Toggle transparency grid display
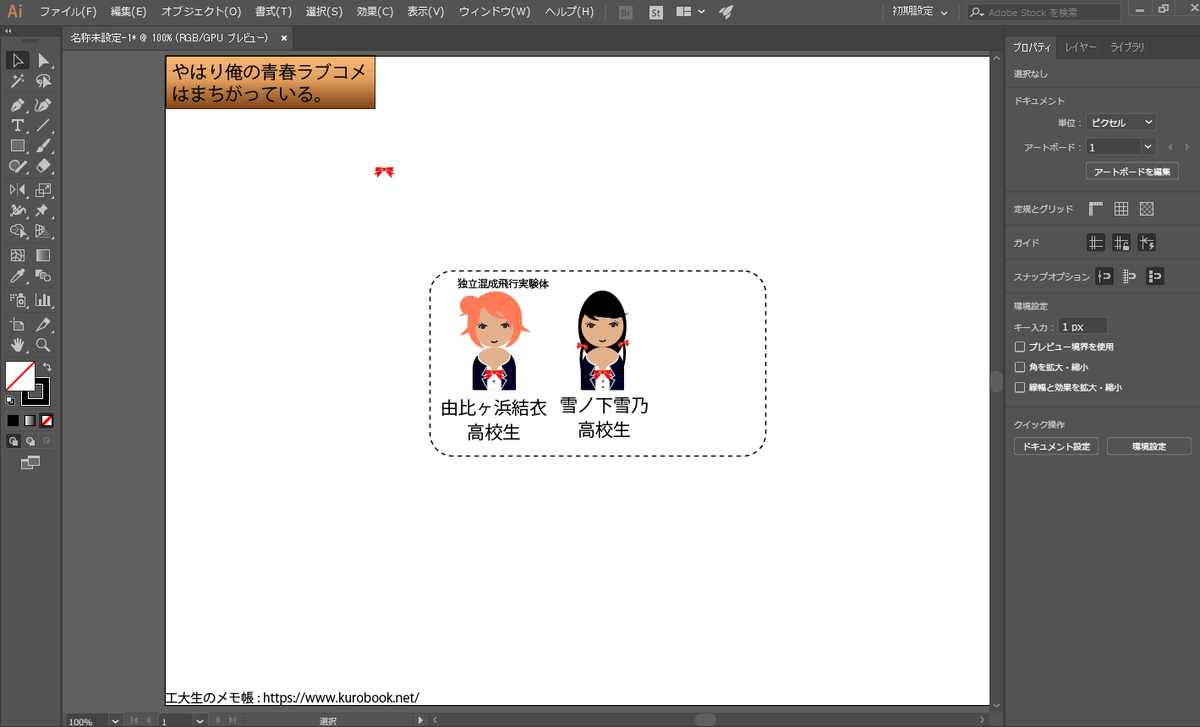 tap(1147, 209)
